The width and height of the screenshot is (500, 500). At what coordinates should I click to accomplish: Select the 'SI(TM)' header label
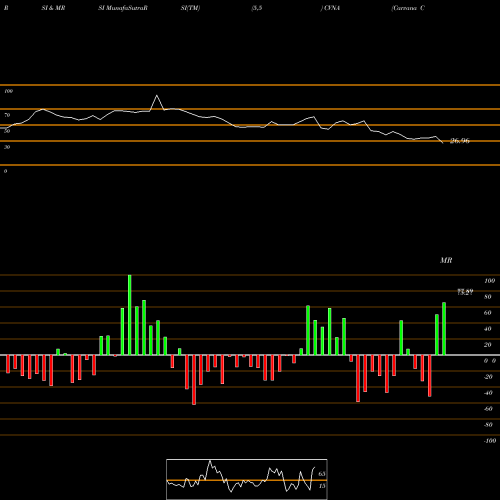[x=190, y=8]
